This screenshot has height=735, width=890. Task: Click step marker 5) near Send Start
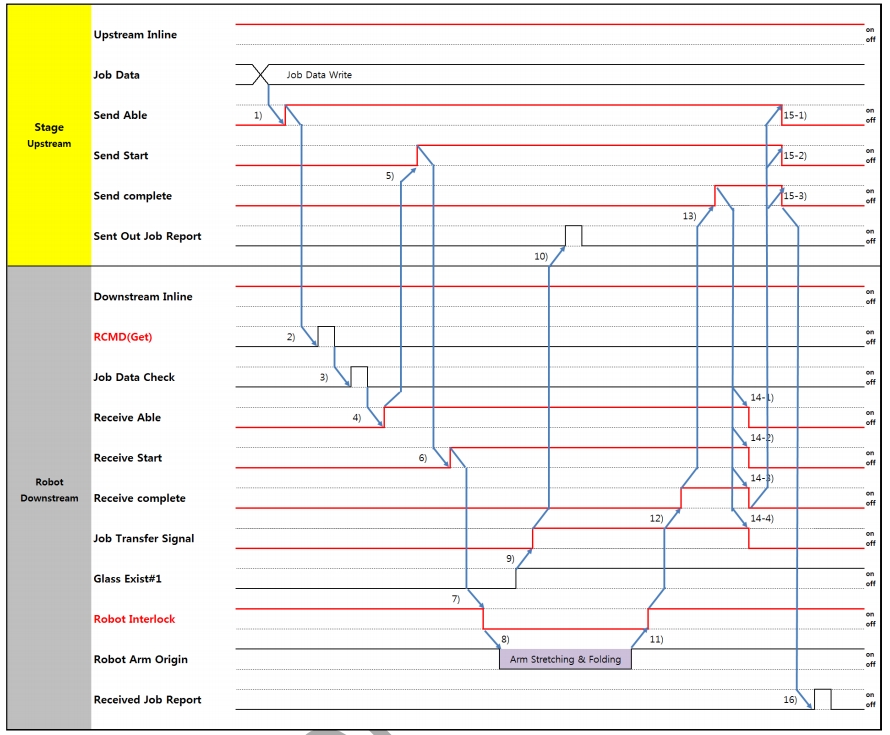click(x=389, y=175)
